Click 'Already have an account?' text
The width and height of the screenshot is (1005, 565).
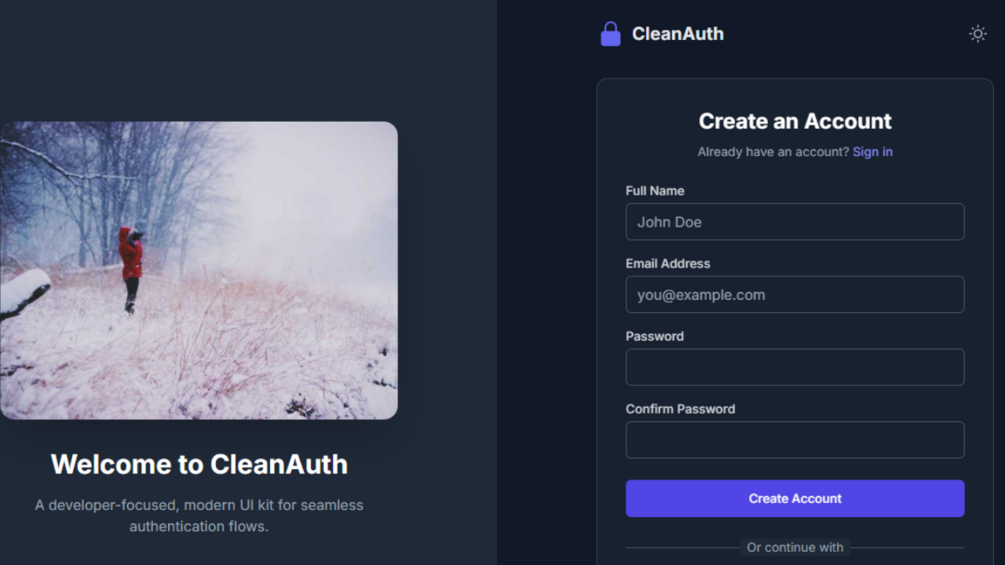[x=773, y=152]
